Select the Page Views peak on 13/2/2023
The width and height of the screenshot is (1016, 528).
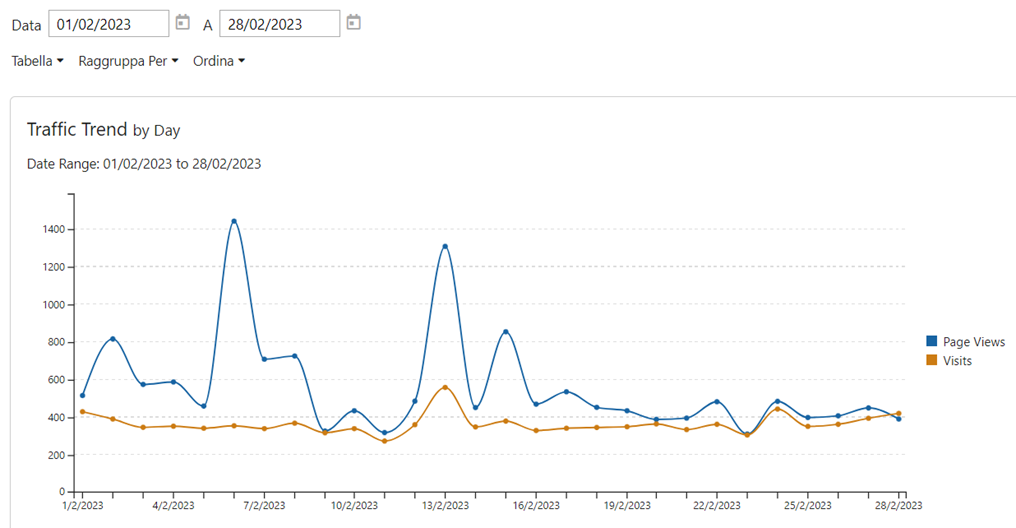pyautogui.click(x=445, y=246)
